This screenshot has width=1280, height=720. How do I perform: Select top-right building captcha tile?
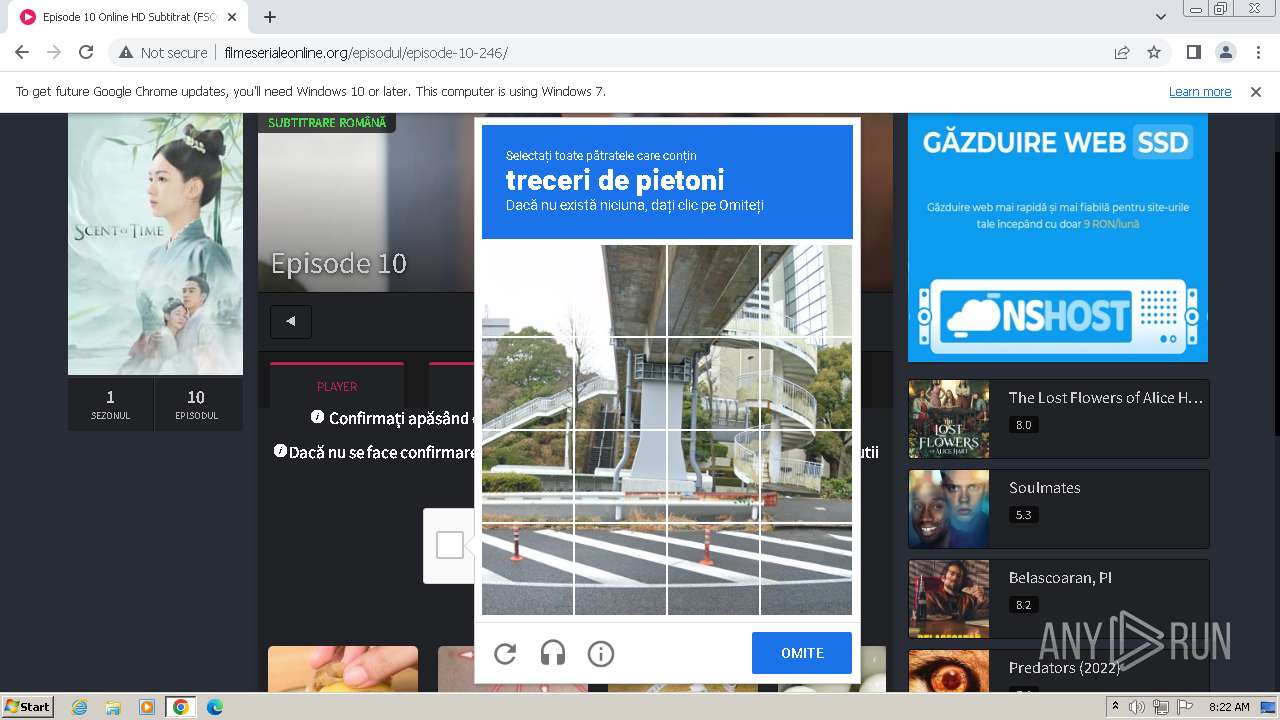[806, 291]
